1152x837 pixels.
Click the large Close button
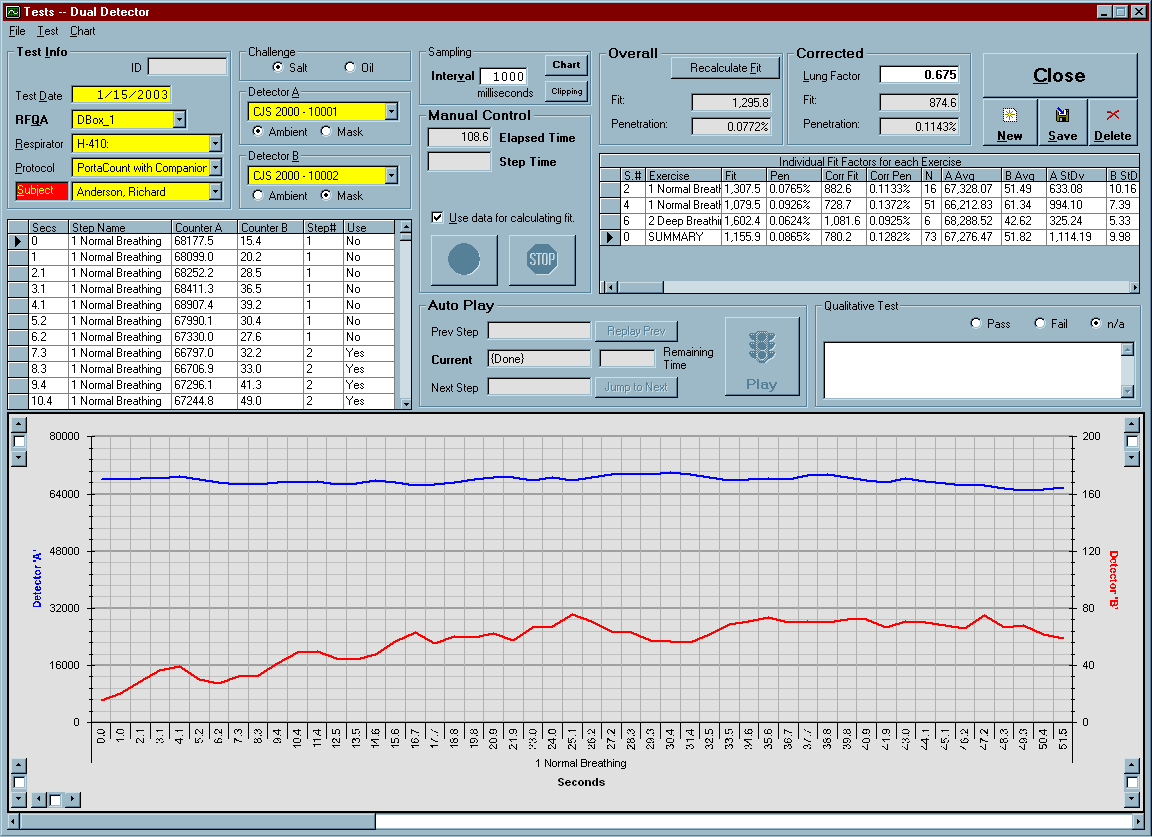point(1059,76)
